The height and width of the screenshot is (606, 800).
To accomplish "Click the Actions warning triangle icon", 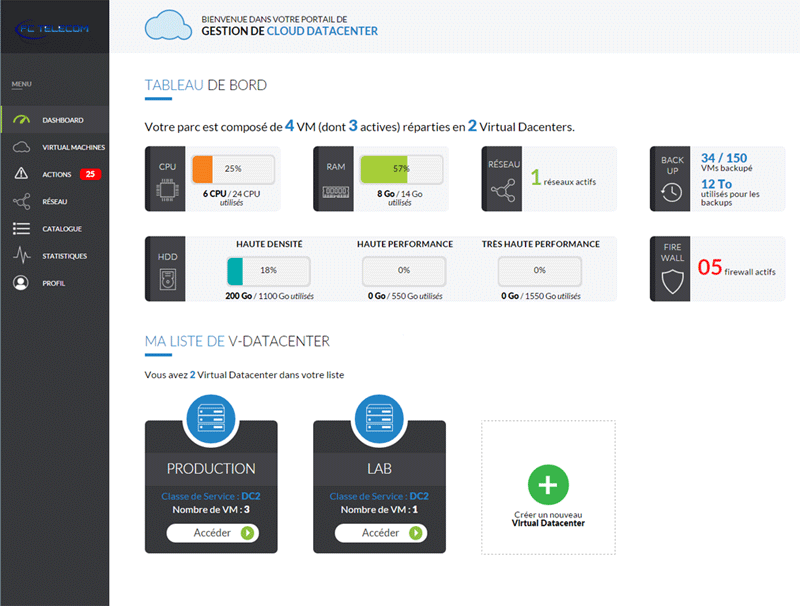I will 21,174.
